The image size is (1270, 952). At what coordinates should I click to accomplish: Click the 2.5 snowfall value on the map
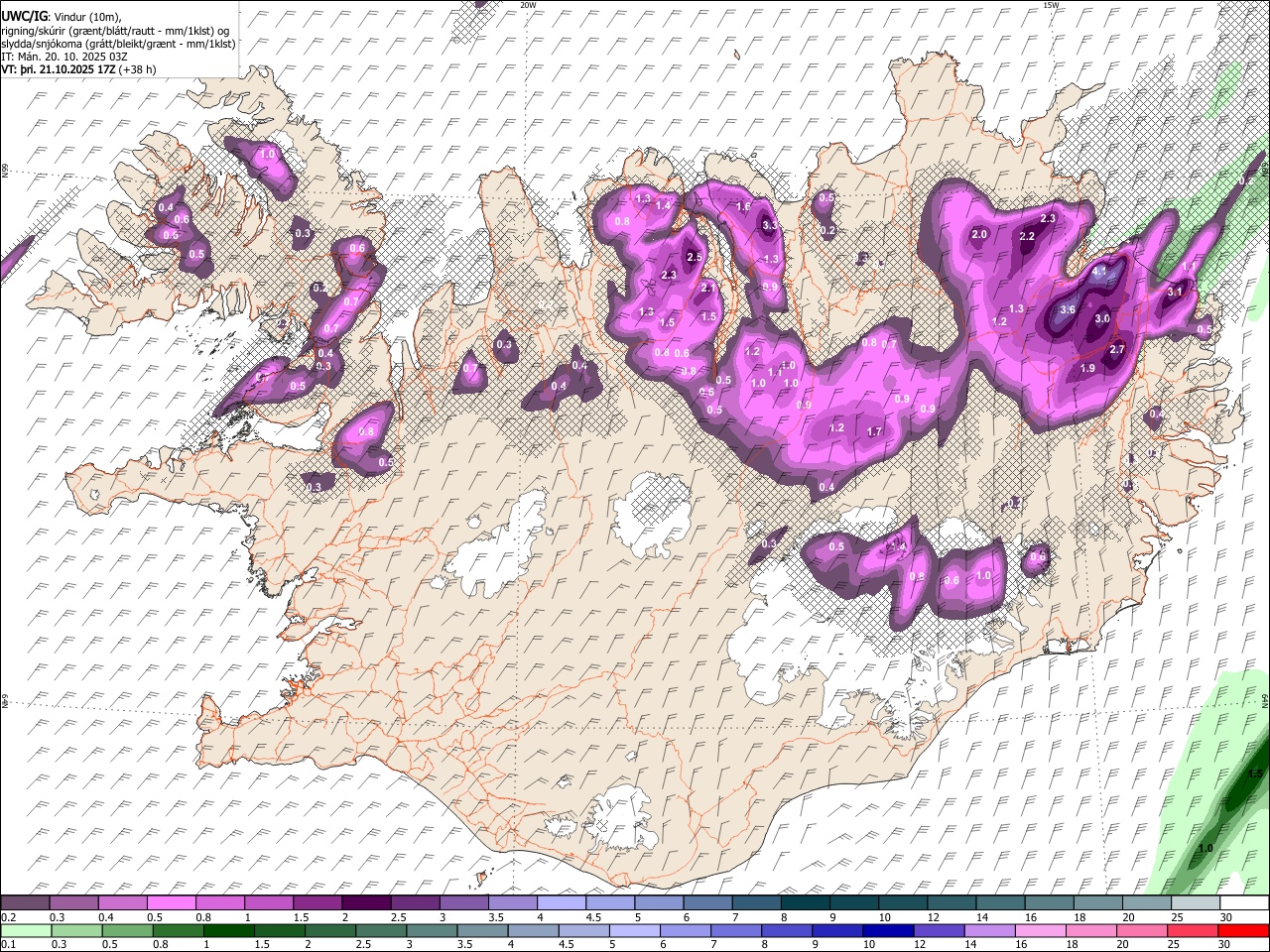point(695,257)
